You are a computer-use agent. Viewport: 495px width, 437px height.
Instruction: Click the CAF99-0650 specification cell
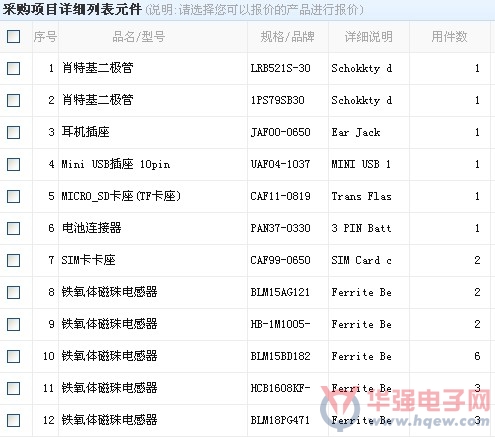point(280,260)
